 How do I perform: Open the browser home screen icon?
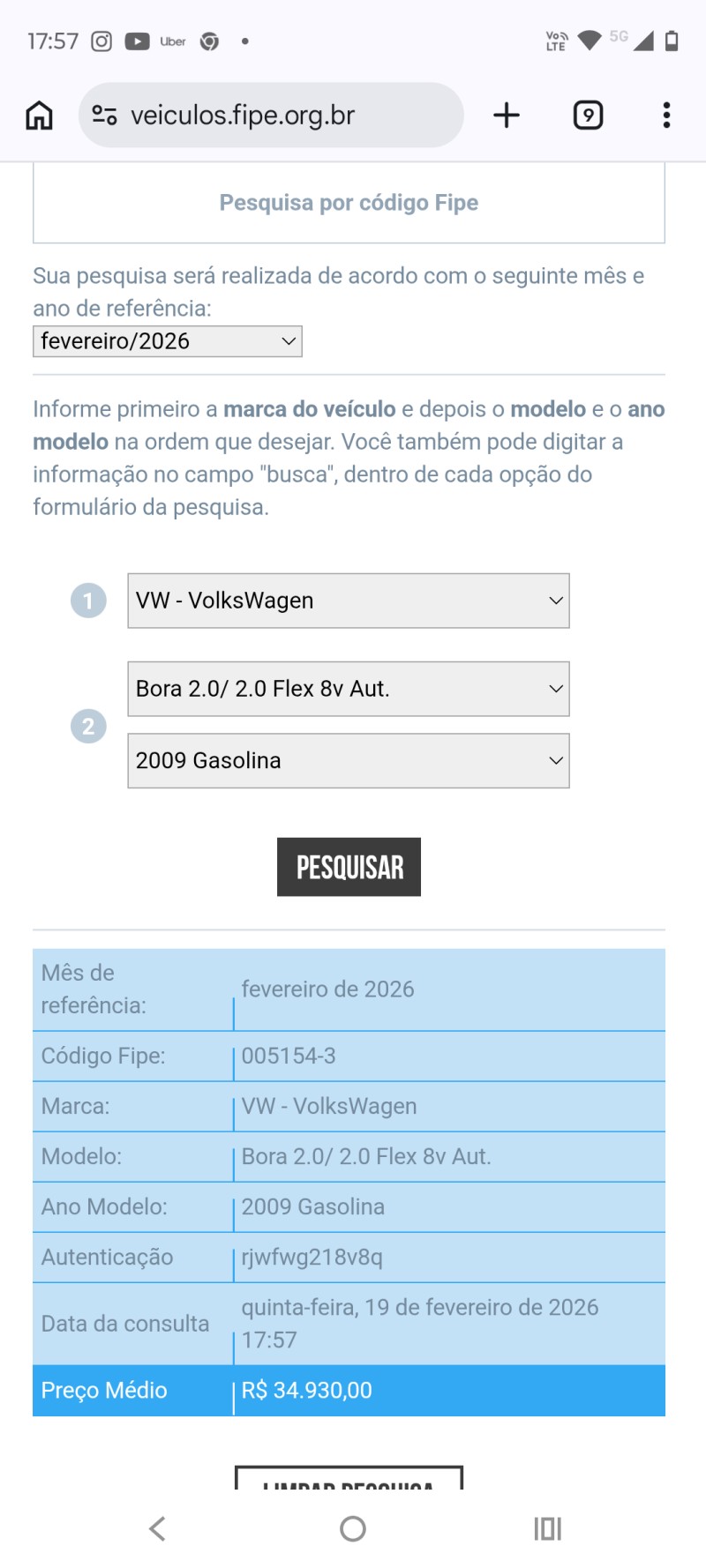tap(38, 115)
